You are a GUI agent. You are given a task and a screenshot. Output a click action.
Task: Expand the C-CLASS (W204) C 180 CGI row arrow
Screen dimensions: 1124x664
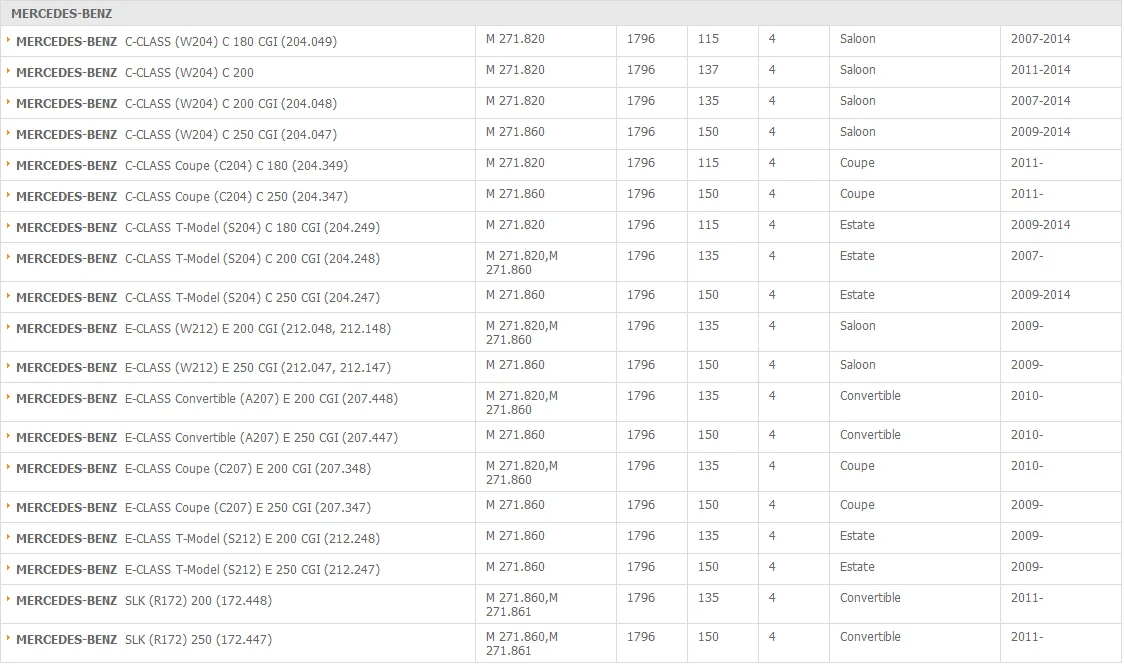click(8, 40)
